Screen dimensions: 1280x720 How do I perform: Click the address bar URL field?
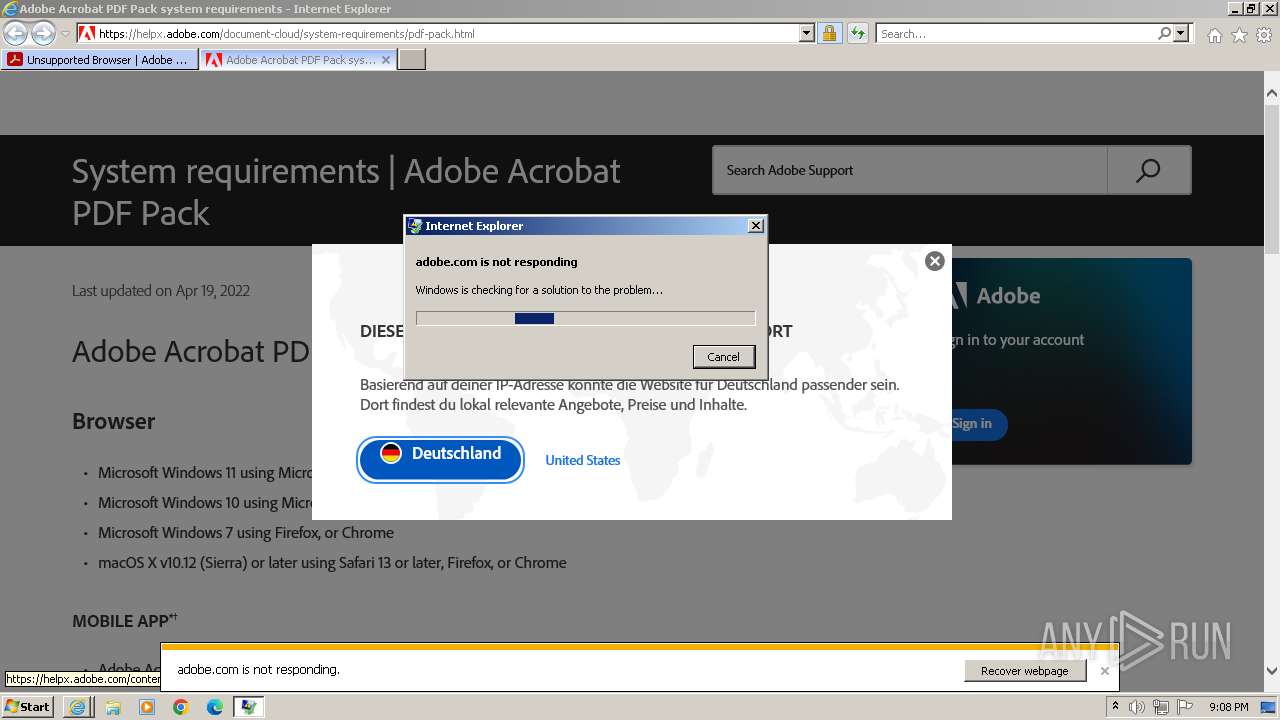(x=446, y=34)
